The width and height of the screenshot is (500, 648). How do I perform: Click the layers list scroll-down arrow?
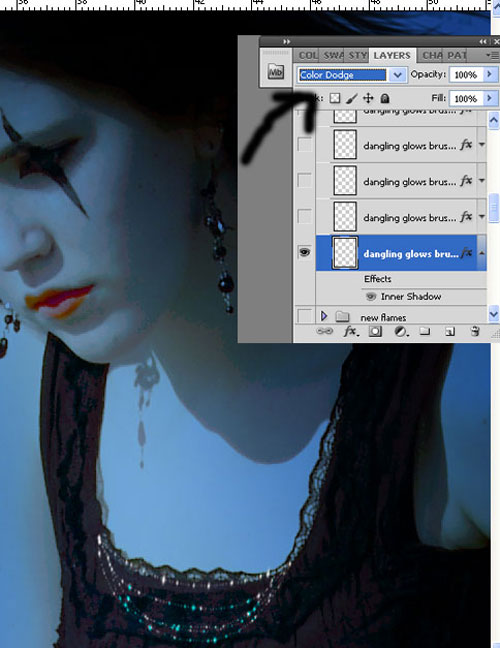click(493, 314)
